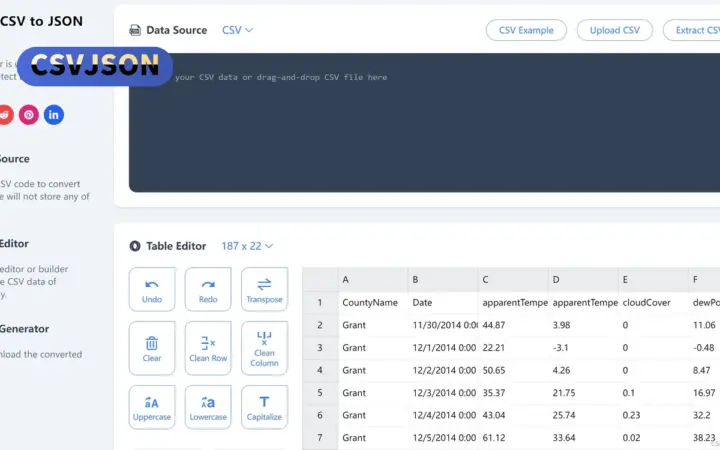The width and height of the screenshot is (720, 450).
Task: Click the cell 11/30/2014 0:00
Action: [x=443, y=325]
